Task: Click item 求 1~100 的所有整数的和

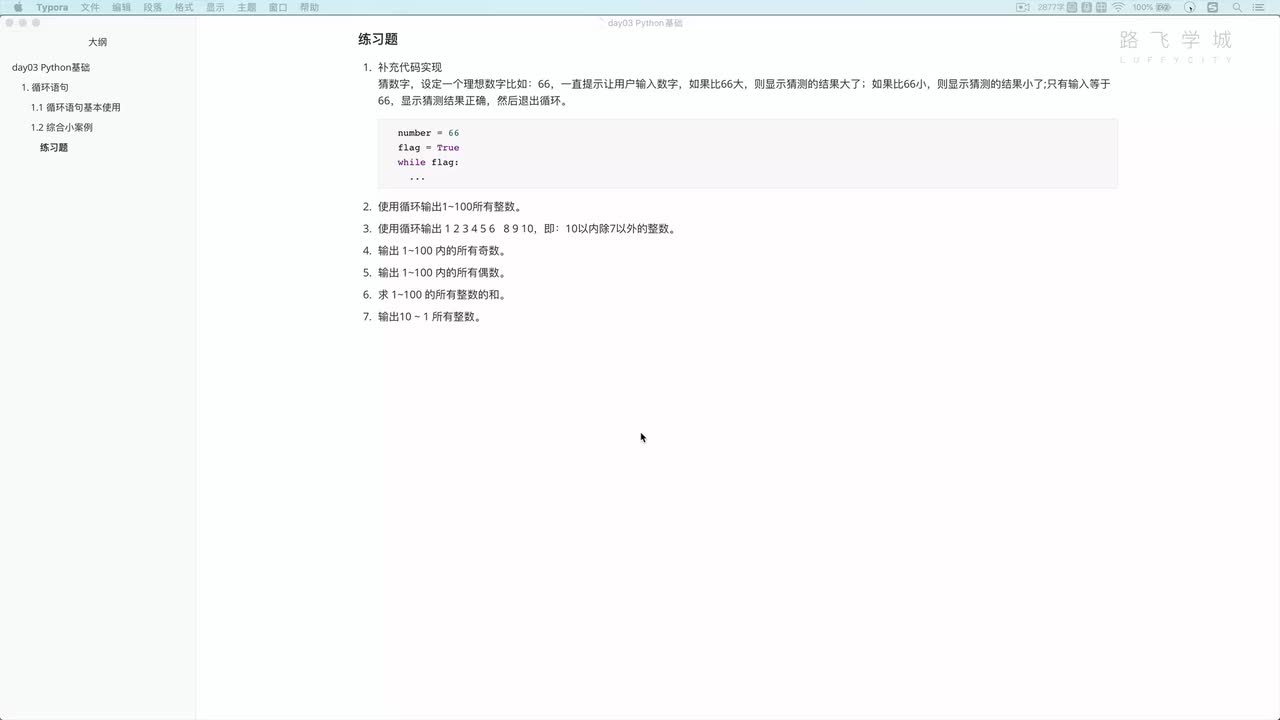Action: [x=443, y=295]
